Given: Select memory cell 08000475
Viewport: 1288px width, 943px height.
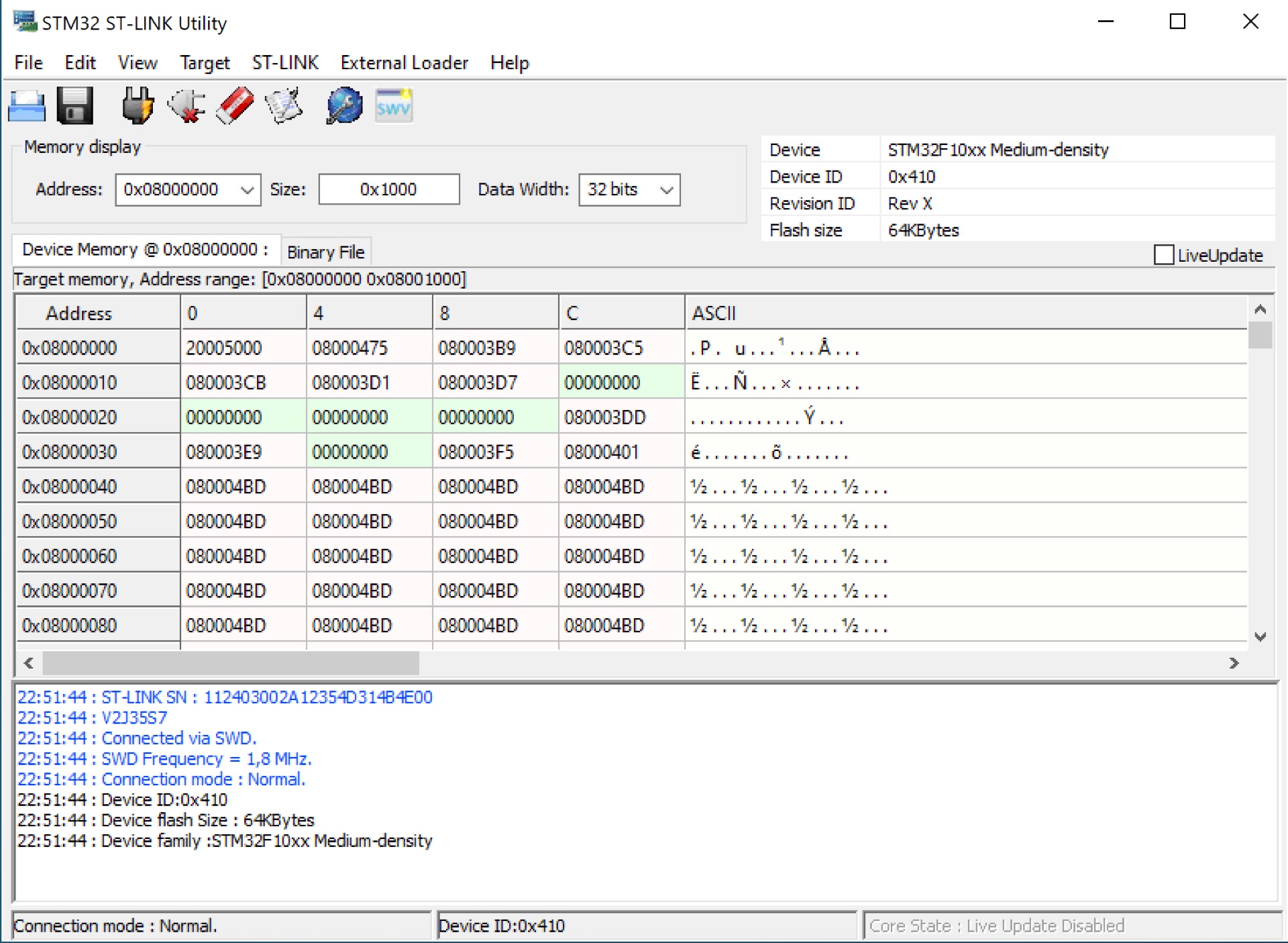Looking at the screenshot, I should (370, 348).
